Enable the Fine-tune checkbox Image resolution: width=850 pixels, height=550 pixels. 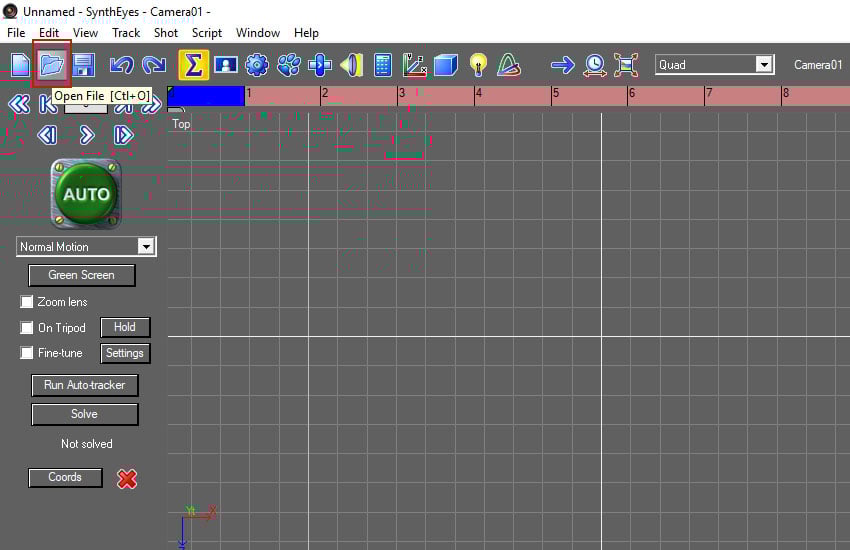click(x=27, y=353)
